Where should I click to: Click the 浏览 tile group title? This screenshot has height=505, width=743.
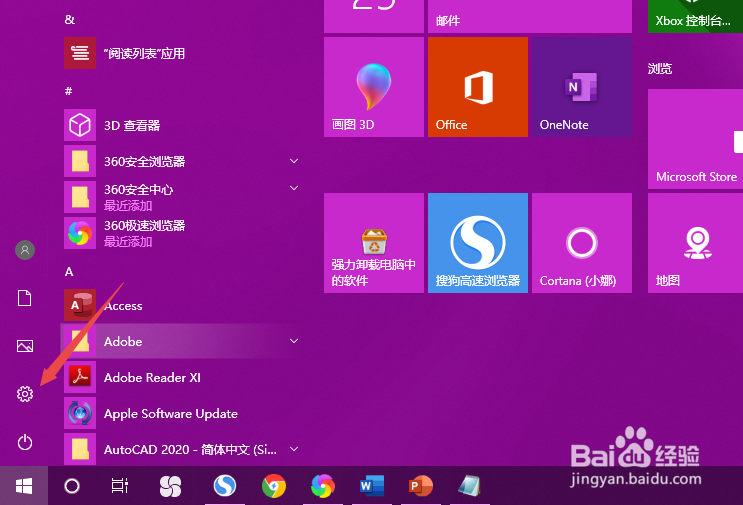(660, 69)
